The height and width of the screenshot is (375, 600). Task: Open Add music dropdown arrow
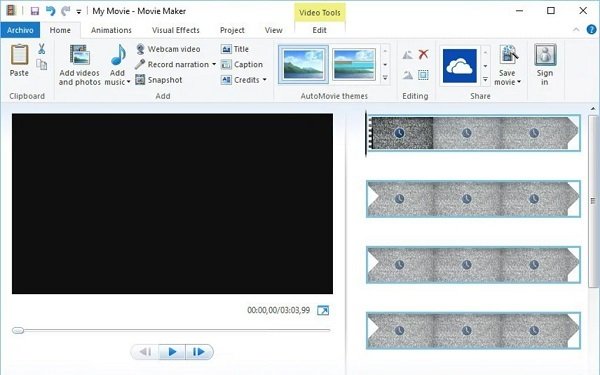tap(129, 82)
